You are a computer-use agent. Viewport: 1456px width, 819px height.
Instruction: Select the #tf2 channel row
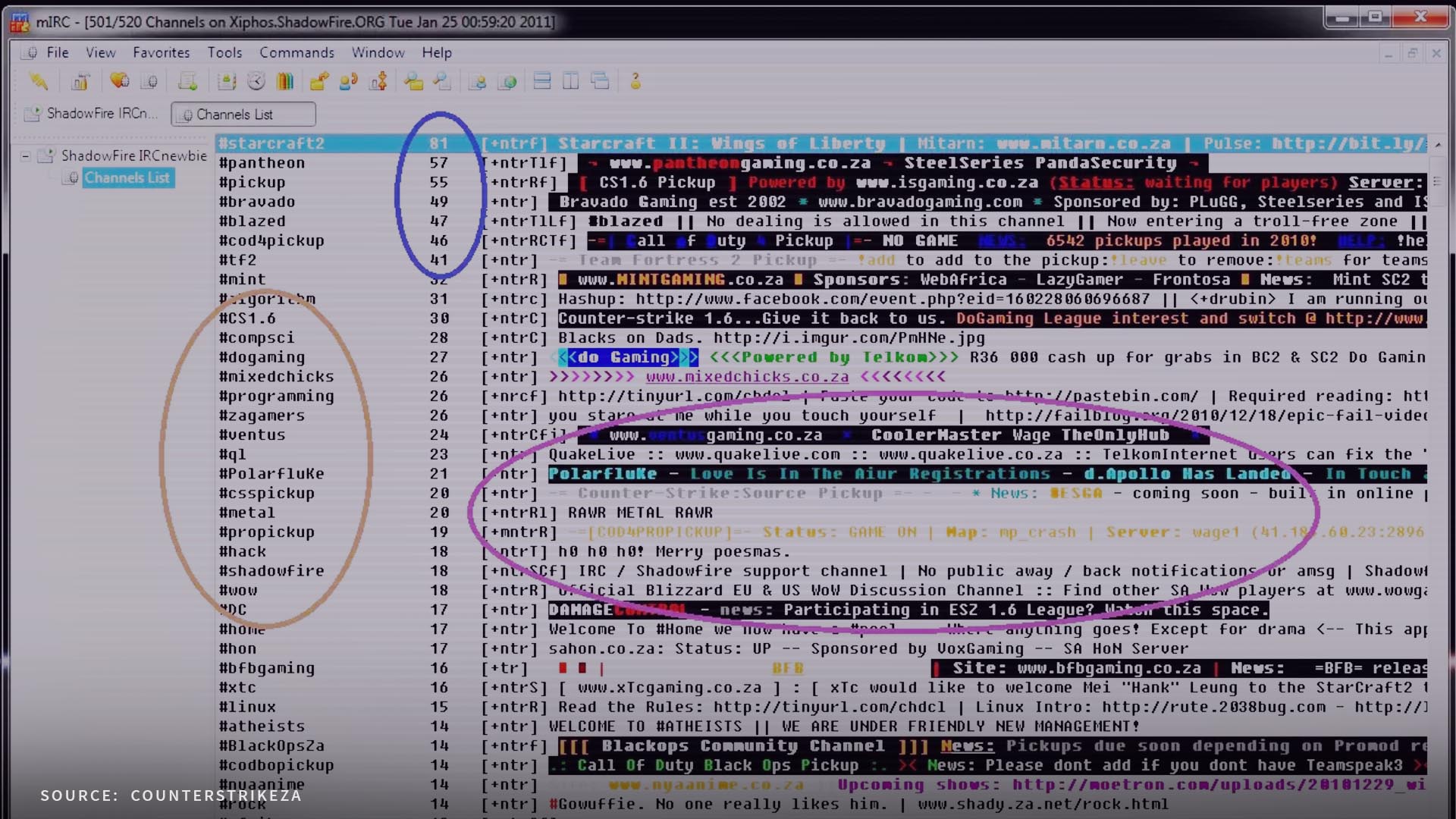tap(821, 260)
